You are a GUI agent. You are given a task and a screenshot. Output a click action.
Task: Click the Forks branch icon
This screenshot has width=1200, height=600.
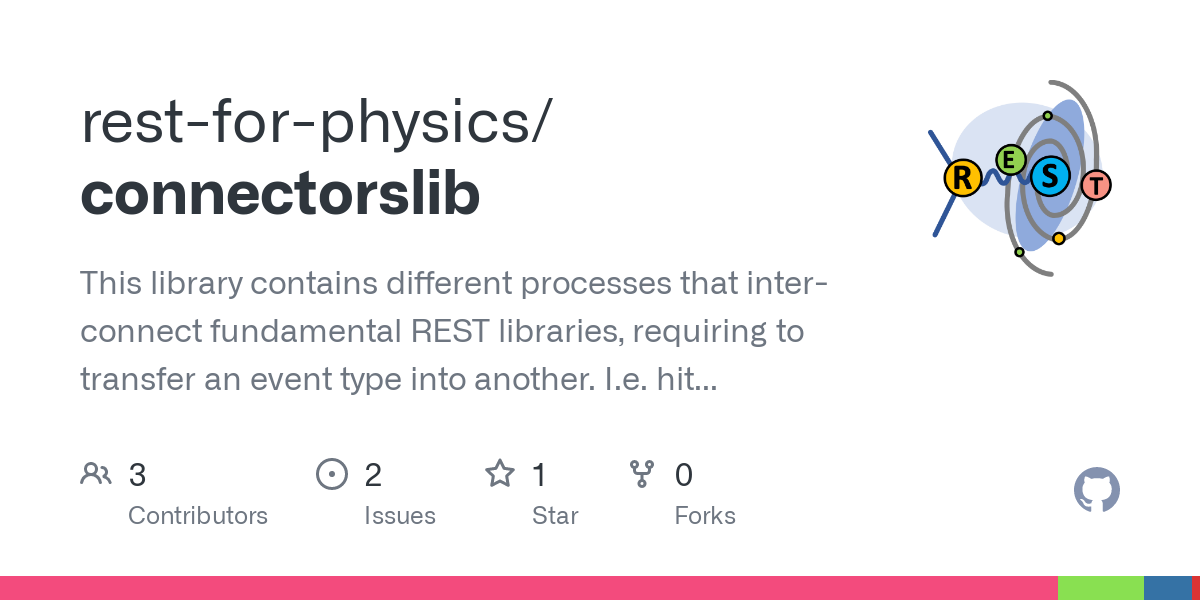(641, 473)
